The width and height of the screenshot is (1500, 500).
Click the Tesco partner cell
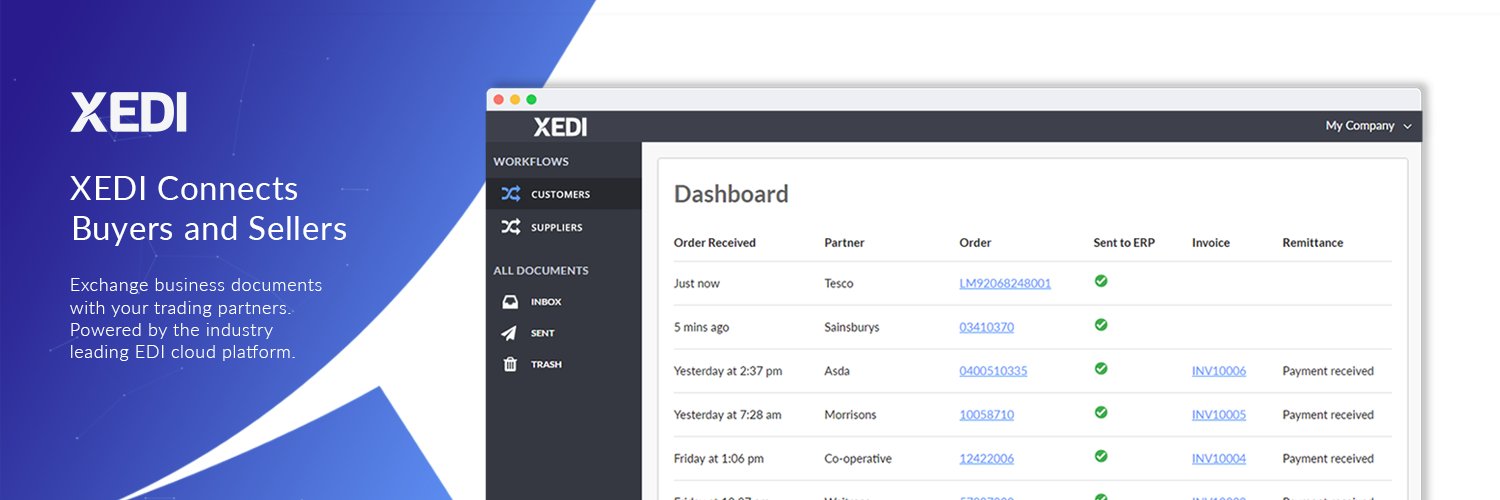click(x=839, y=283)
